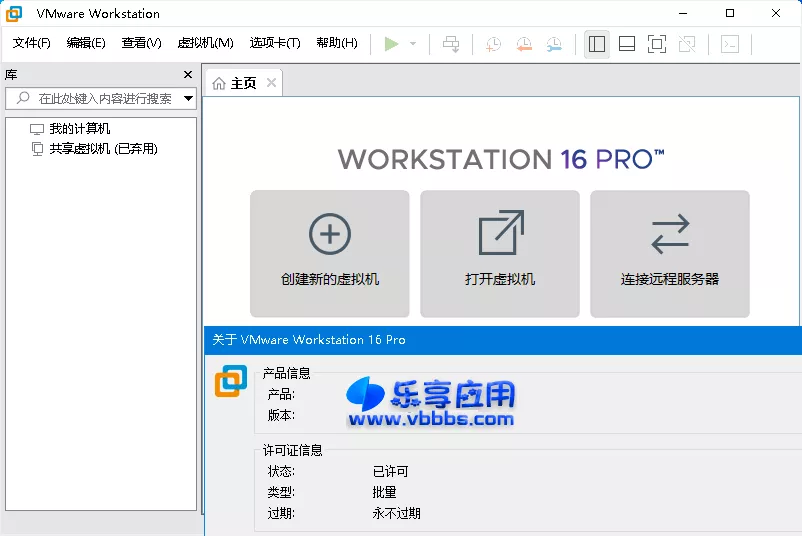This screenshot has height=536, width=802.
Task: Click the shared VM icon beside 共享虚拟机
Action: (x=37, y=149)
